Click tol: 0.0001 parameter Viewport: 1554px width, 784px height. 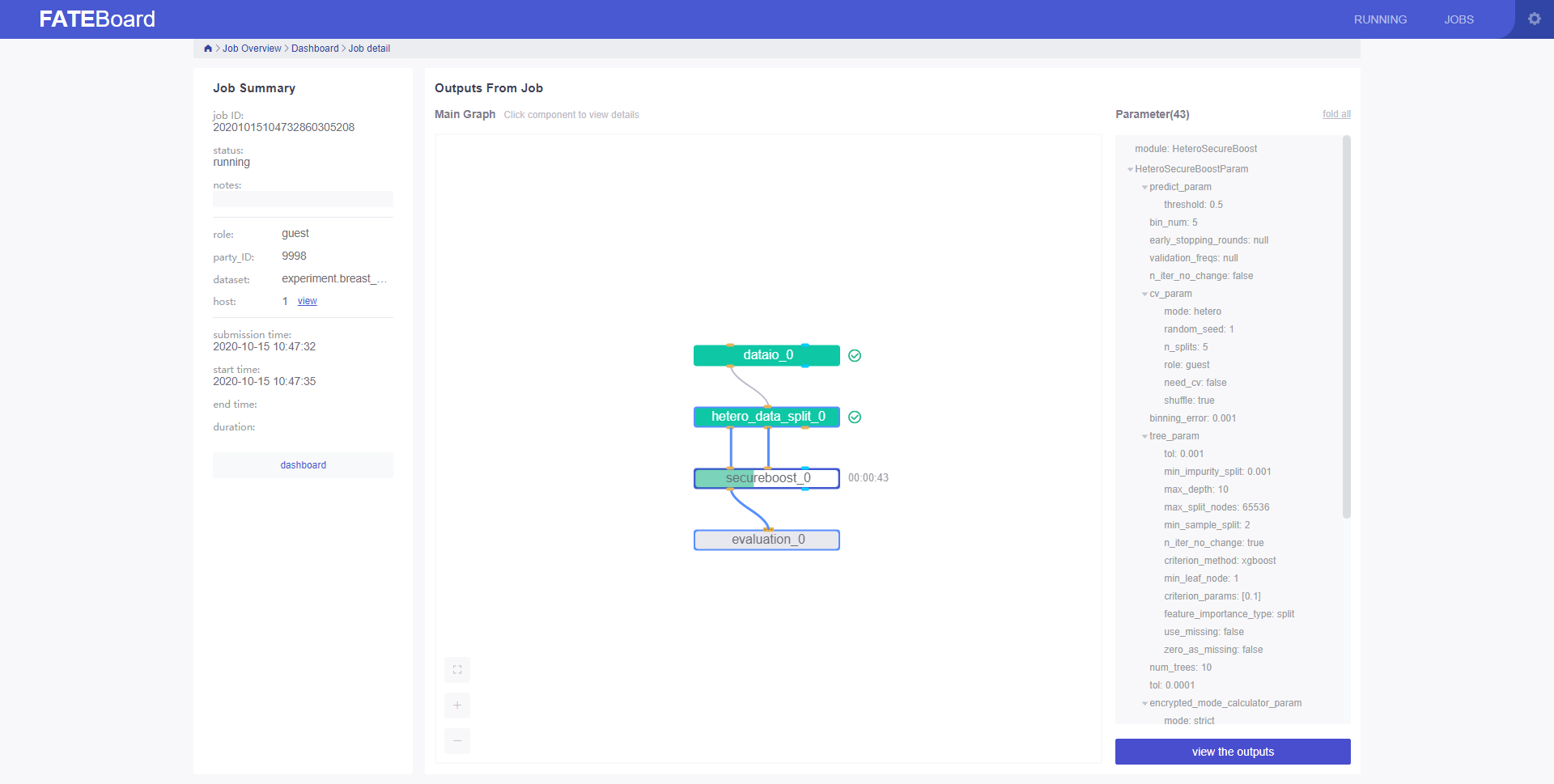pos(1171,685)
